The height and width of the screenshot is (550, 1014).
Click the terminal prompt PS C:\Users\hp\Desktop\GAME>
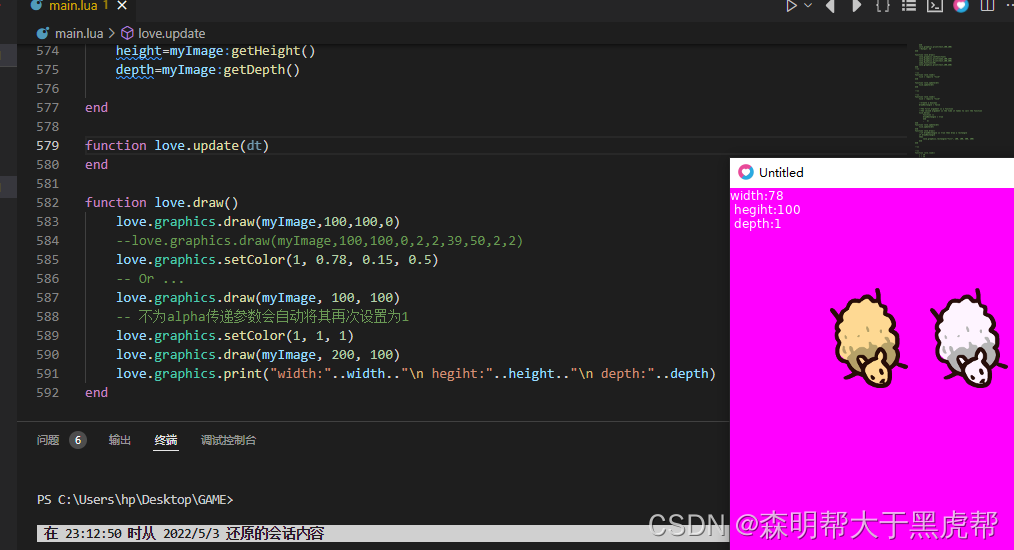(135, 500)
